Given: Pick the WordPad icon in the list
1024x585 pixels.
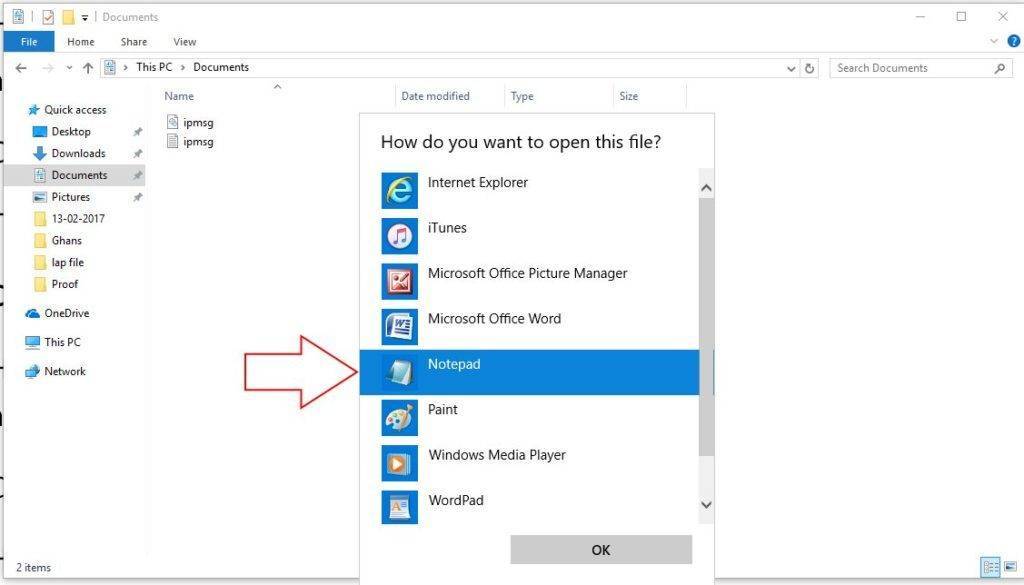Looking at the screenshot, I should coord(399,508).
